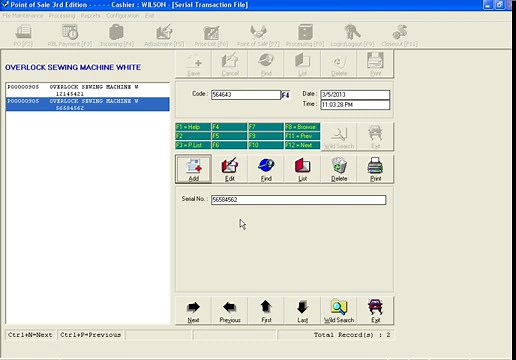This screenshot has width=516, height=360.
Task: Click Ctrl+N=Next status bar cell
Action: click(x=31, y=335)
